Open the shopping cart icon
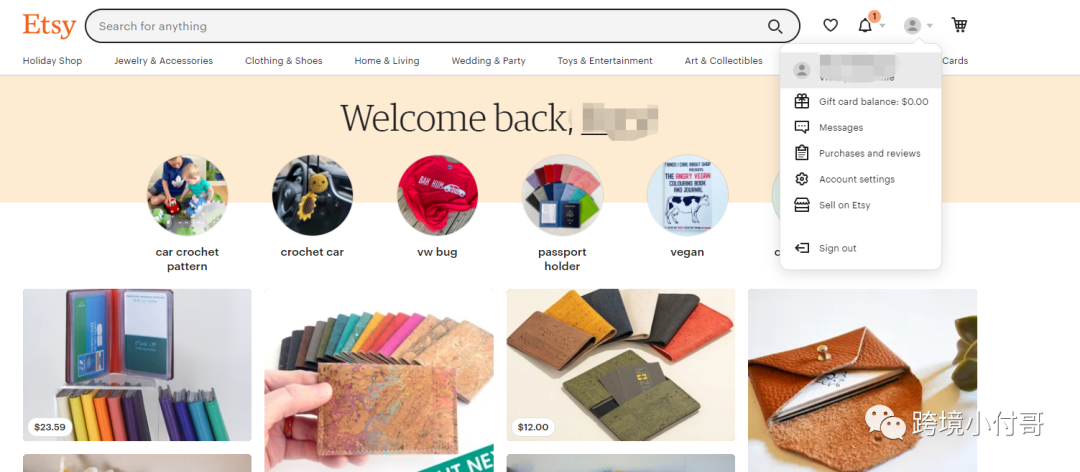The image size is (1080, 472). (959, 25)
